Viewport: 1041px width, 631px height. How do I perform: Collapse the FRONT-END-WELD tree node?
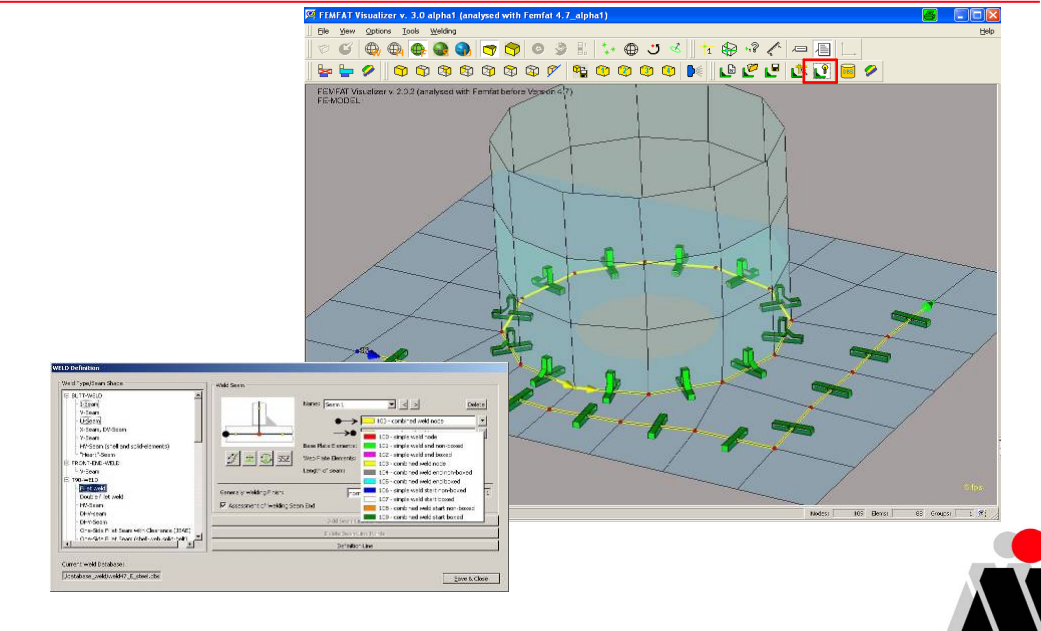click(x=66, y=463)
